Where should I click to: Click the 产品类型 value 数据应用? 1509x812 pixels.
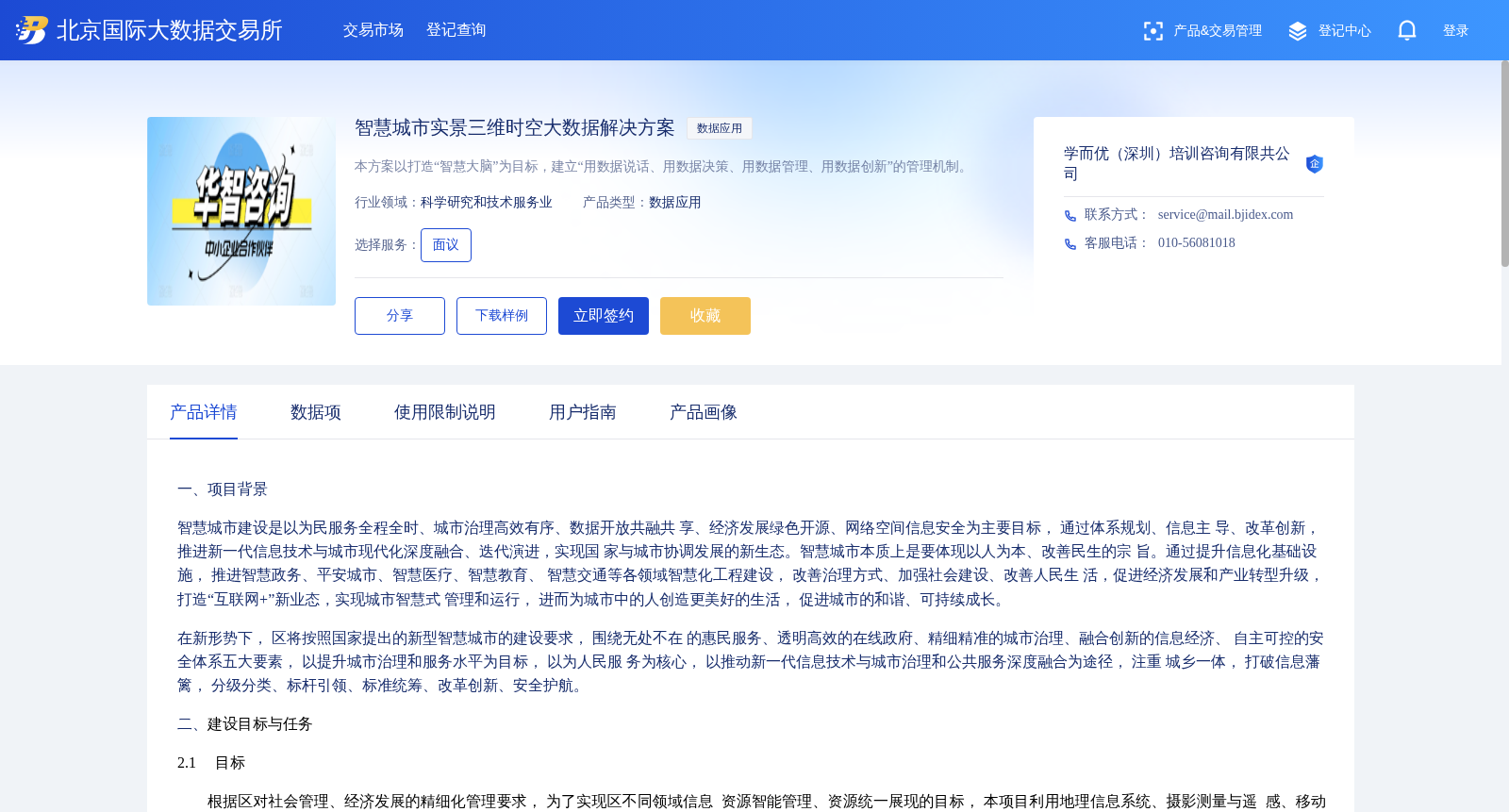(x=675, y=203)
